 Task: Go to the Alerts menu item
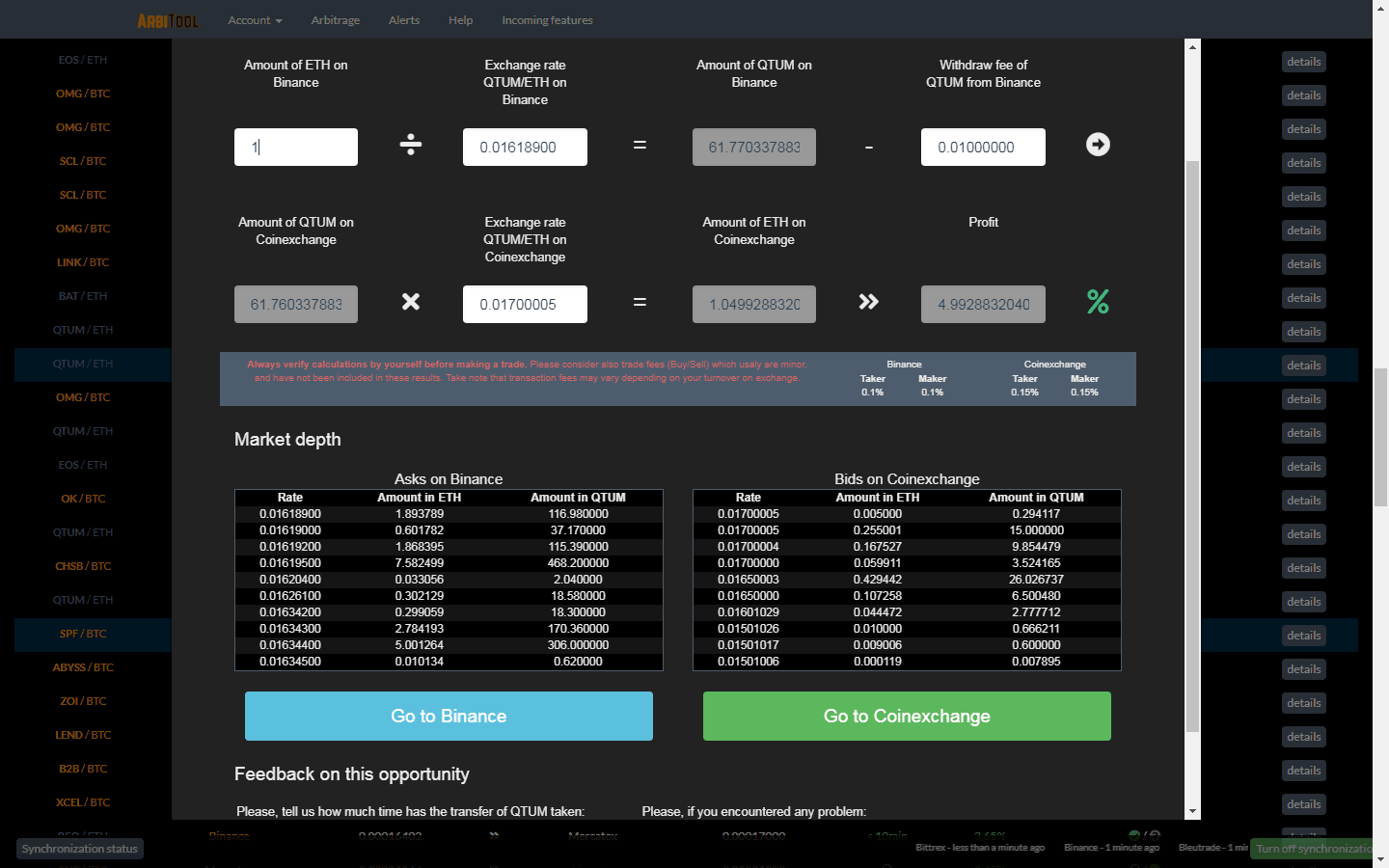pos(404,20)
